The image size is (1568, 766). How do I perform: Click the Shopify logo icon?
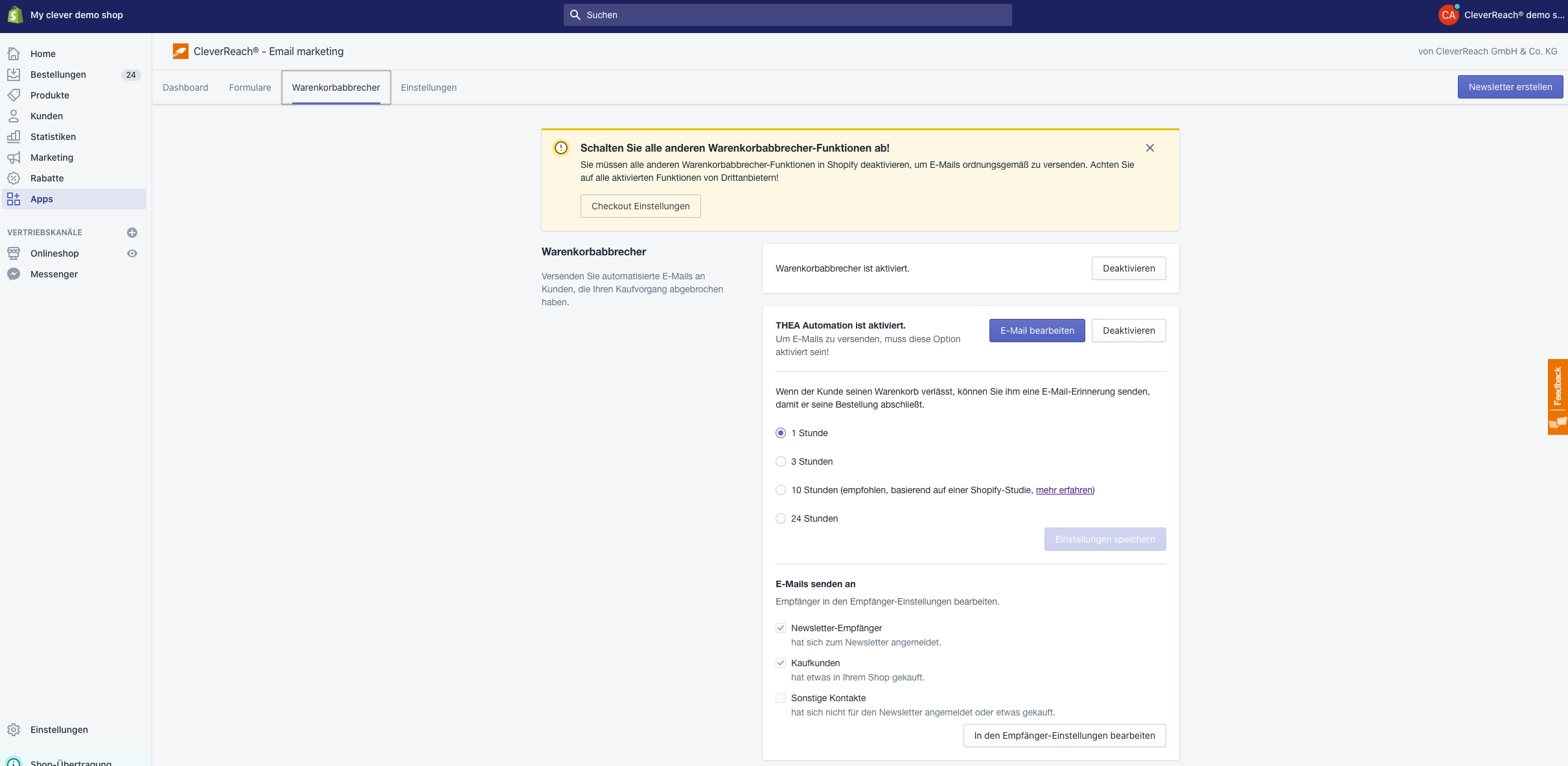pyautogui.click(x=15, y=15)
